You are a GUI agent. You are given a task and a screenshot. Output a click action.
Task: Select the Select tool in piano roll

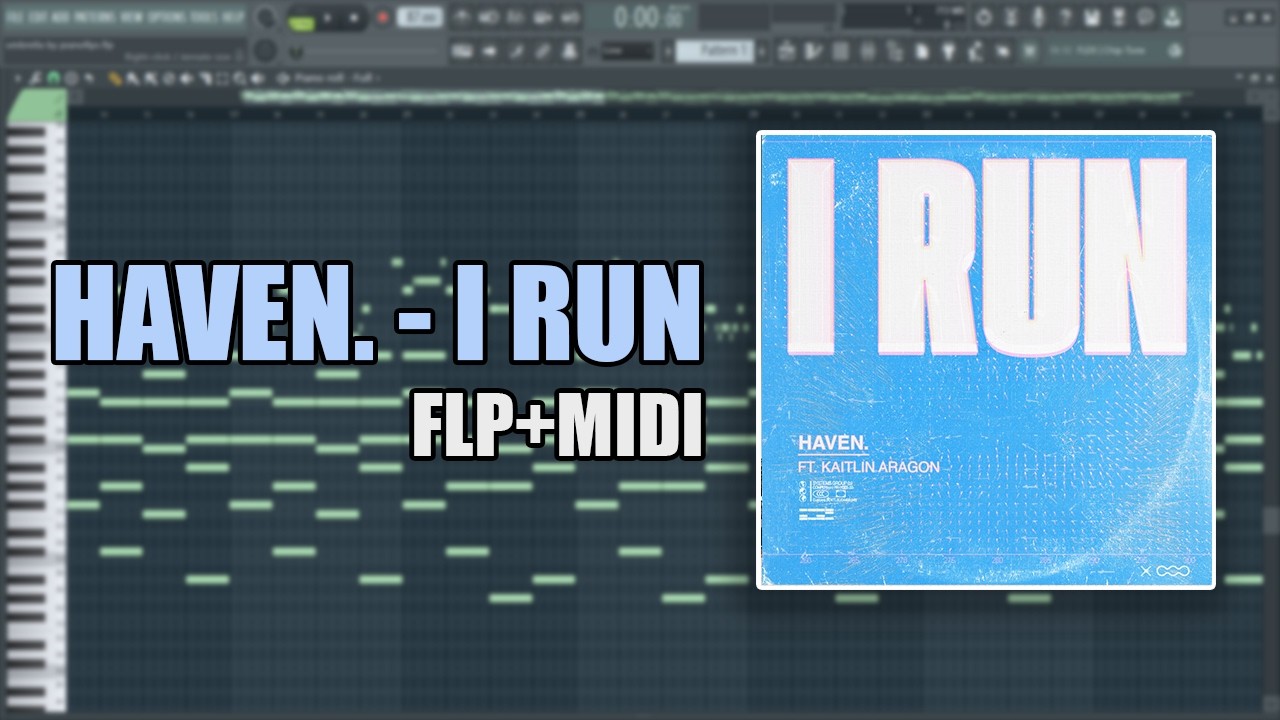tap(222, 78)
